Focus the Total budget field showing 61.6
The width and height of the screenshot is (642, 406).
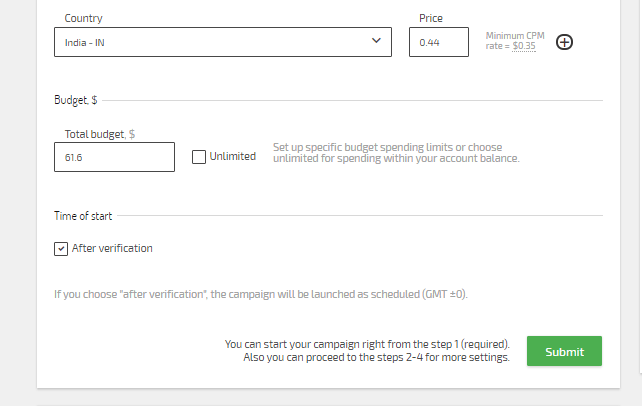point(114,157)
